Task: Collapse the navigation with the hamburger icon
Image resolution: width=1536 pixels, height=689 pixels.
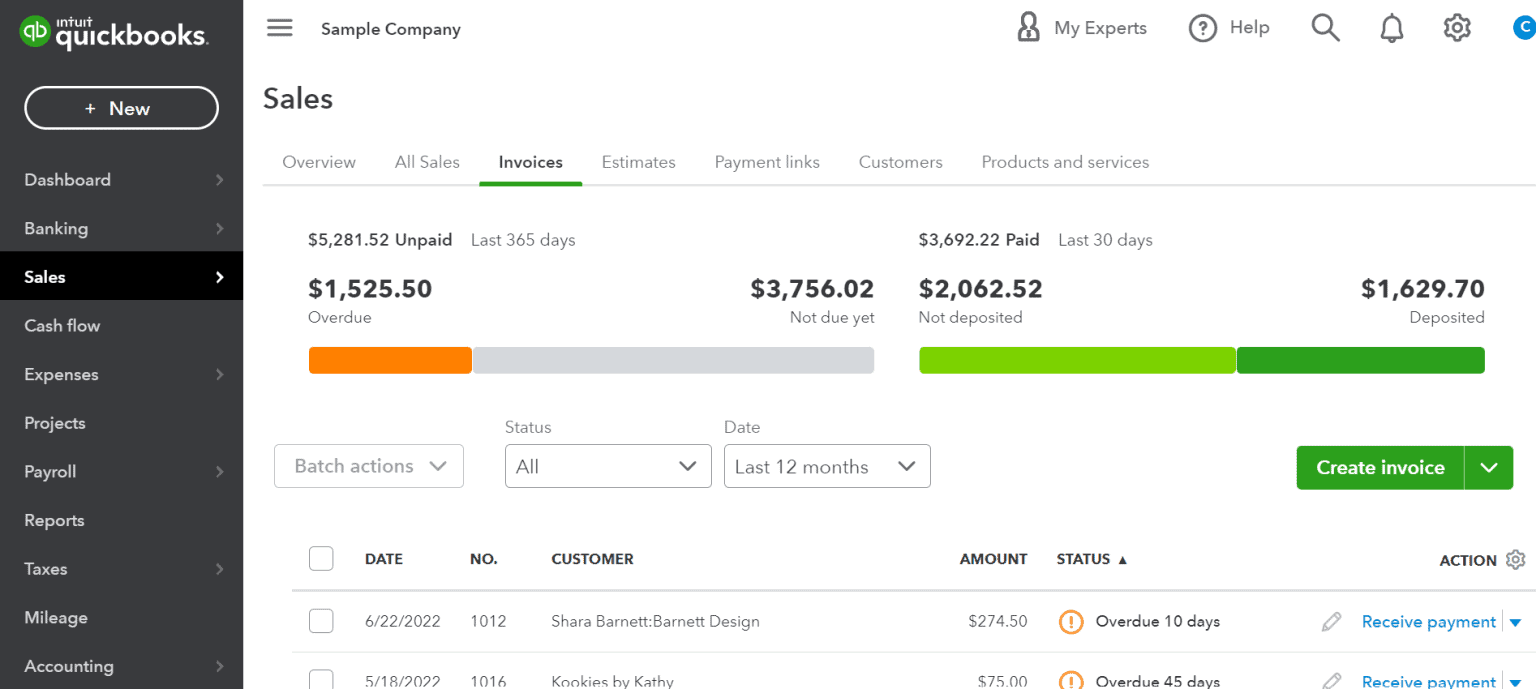Action: point(279,28)
